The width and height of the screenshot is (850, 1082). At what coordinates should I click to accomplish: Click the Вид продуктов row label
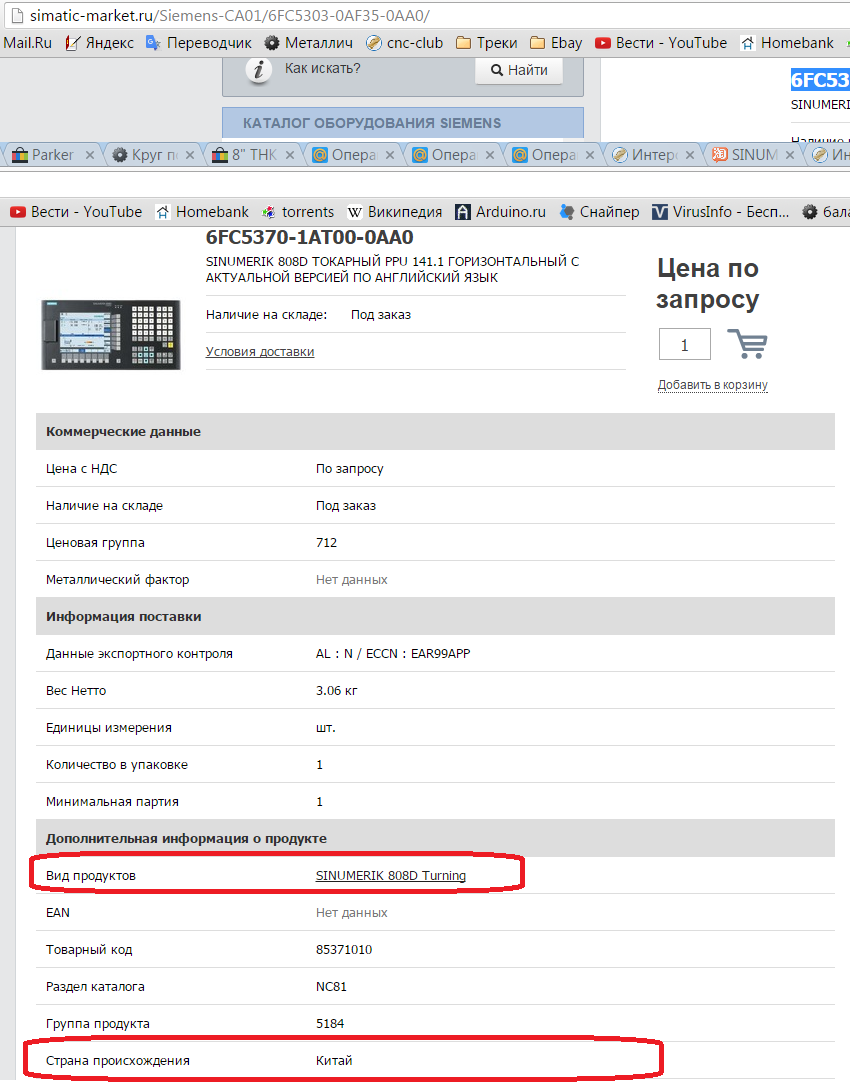(91, 876)
